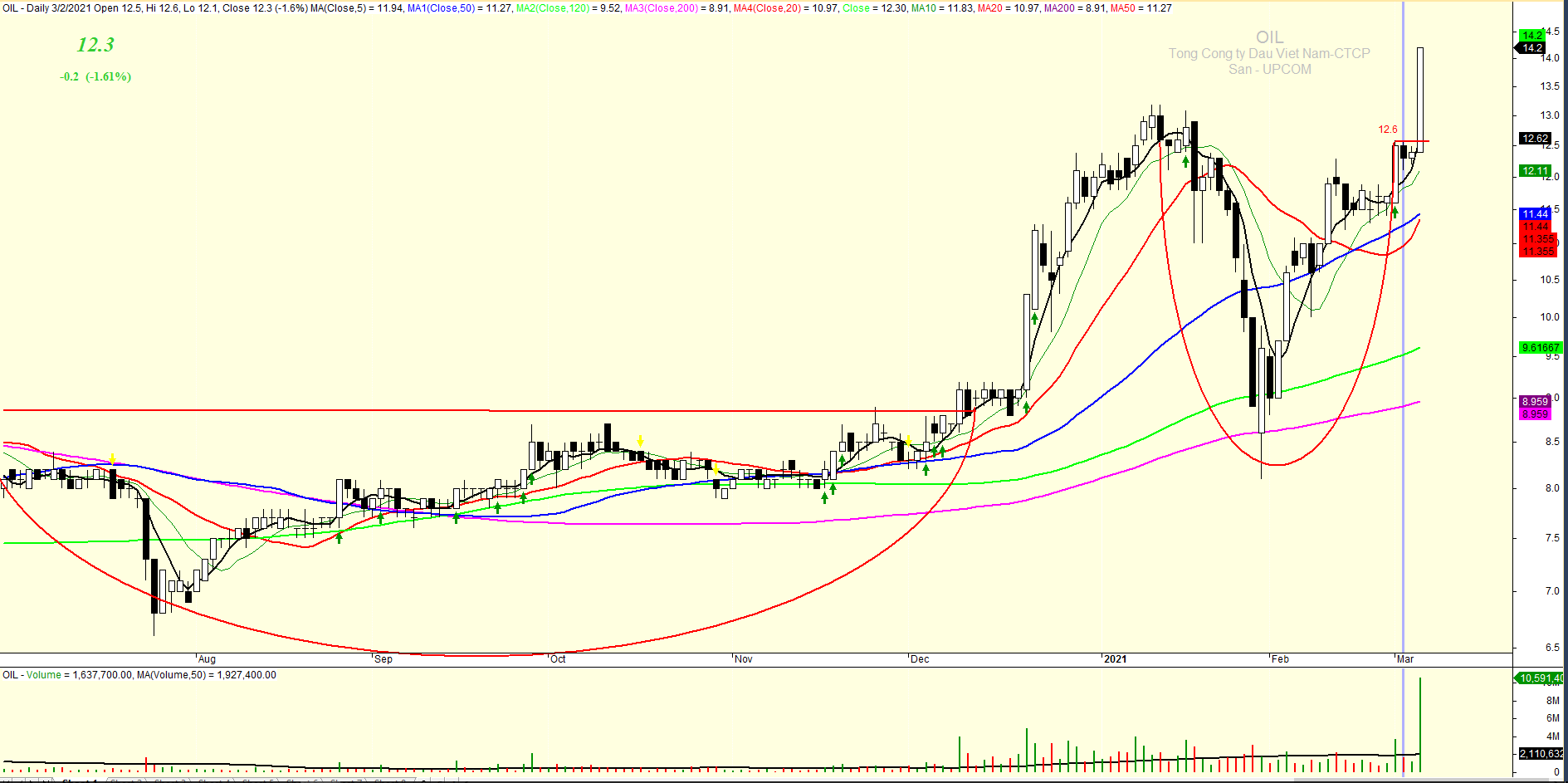Click the red 12.6 annotation text
The width and height of the screenshot is (1568, 783).
tap(1387, 130)
